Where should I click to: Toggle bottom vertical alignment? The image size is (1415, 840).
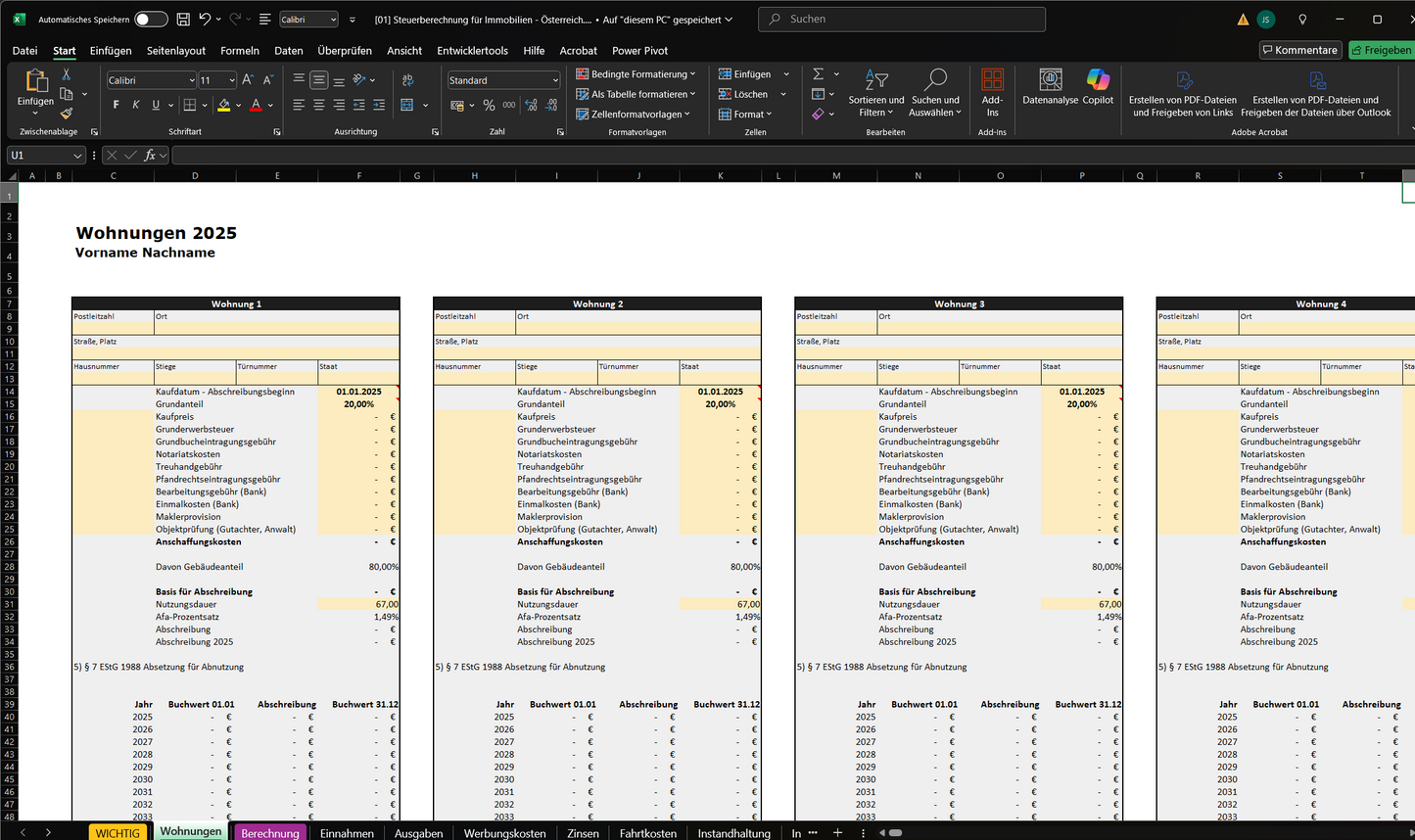click(x=339, y=80)
